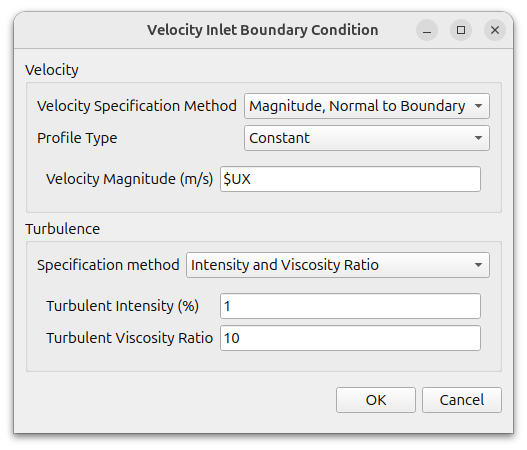Image resolution: width=527 pixels, height=450 pixels.
Task: Open Velocity Specification Method dropdown
Action: pos(367,106)
